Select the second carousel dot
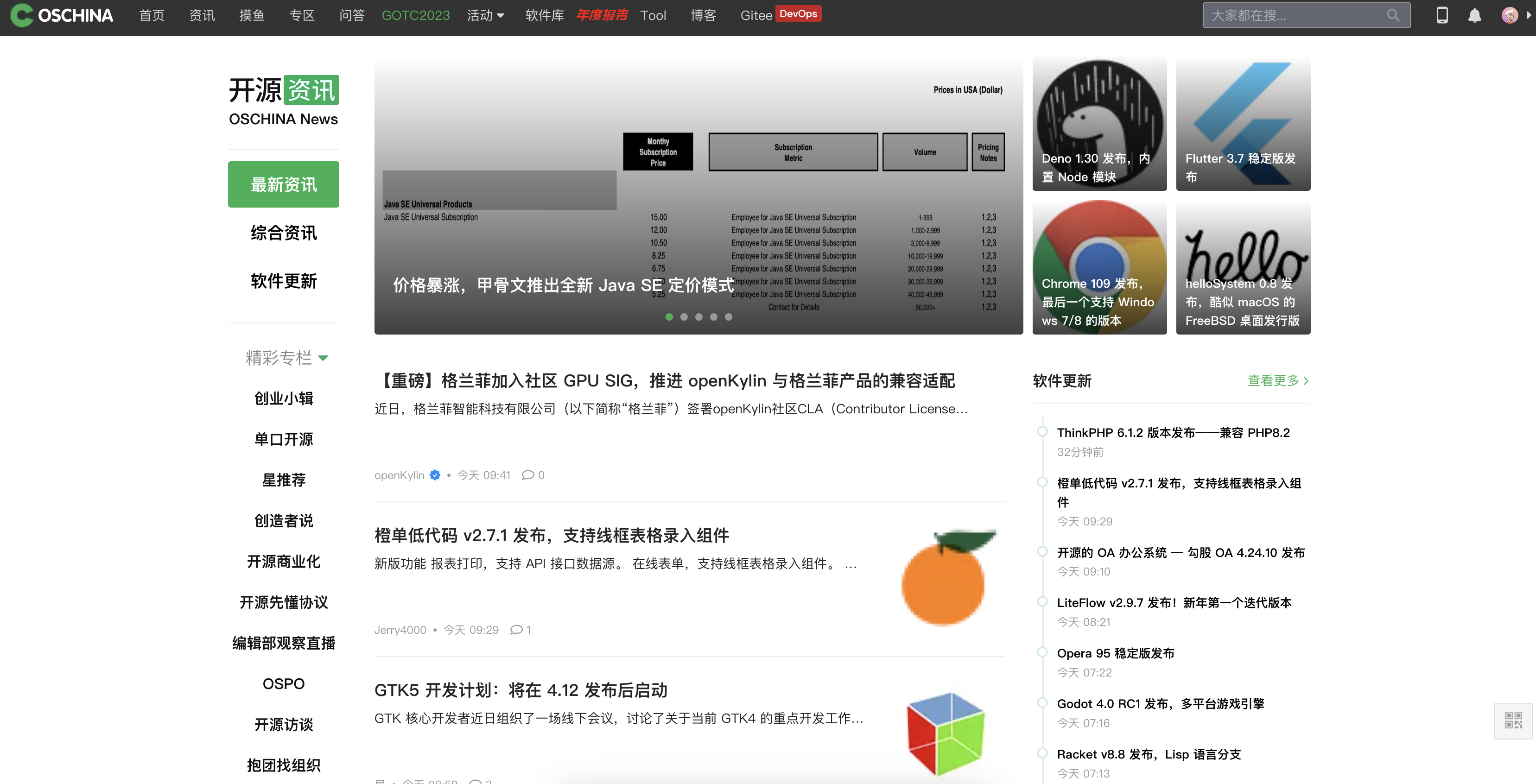 click(x=684, y=316)
